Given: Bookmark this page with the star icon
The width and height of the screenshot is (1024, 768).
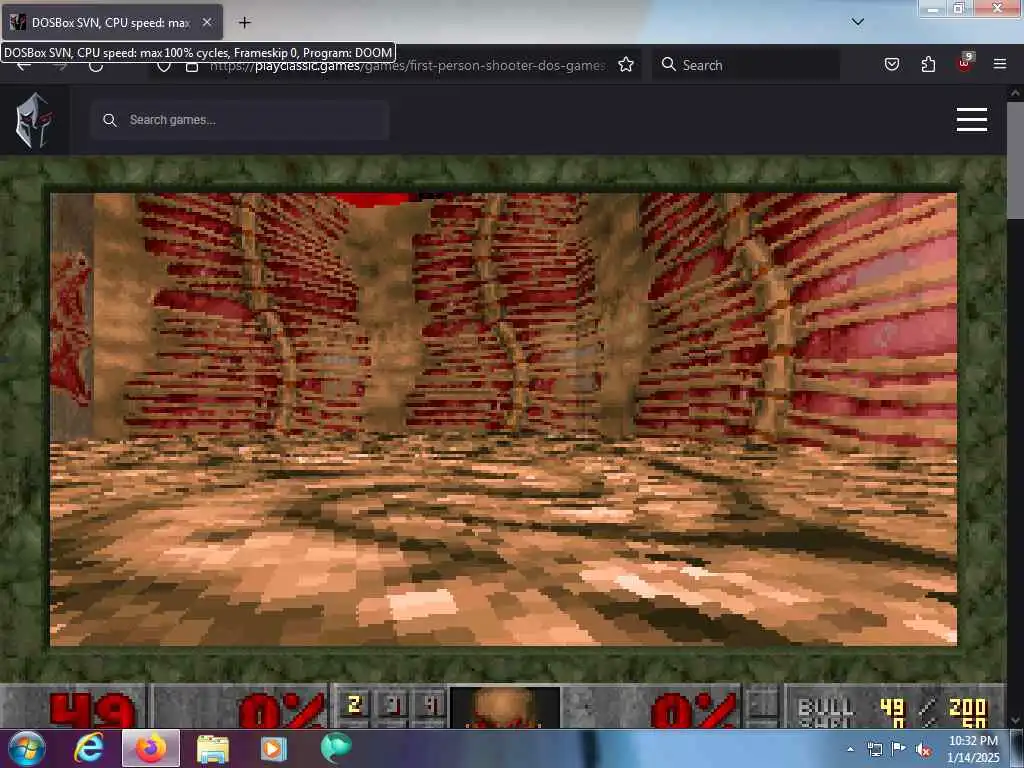Looking at the screenshot, I should tap(626, 65).
